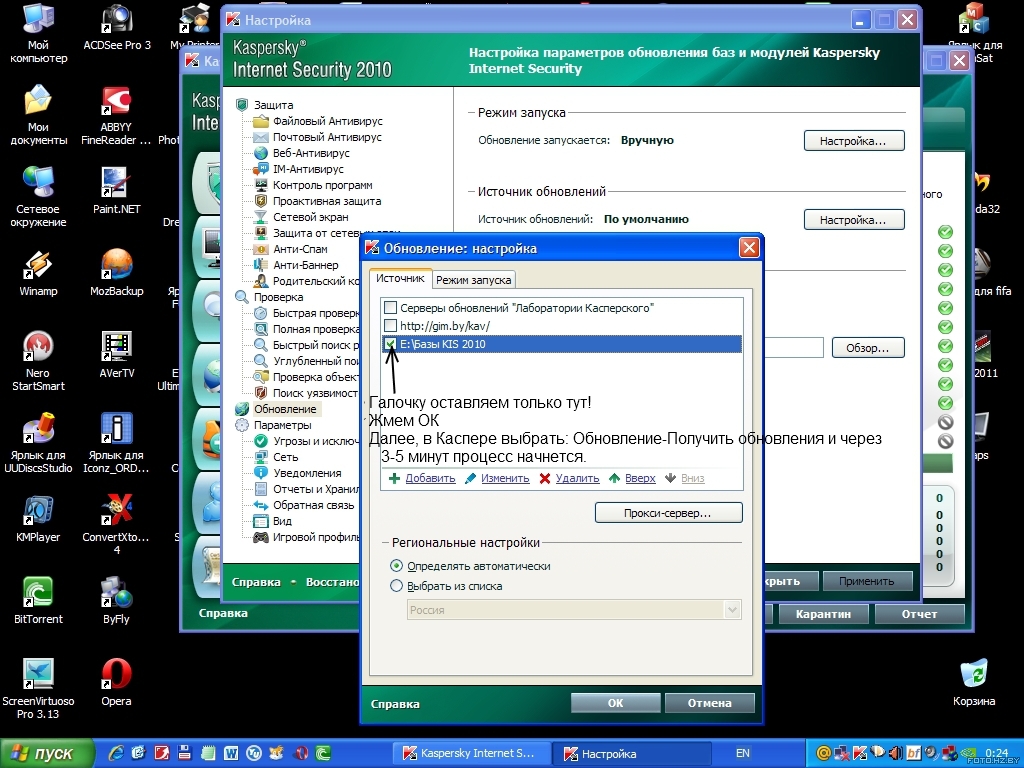This screenshot has width=1024, height=768.
Task: Select Проверка node in settings tree
Action: point(278,297)
